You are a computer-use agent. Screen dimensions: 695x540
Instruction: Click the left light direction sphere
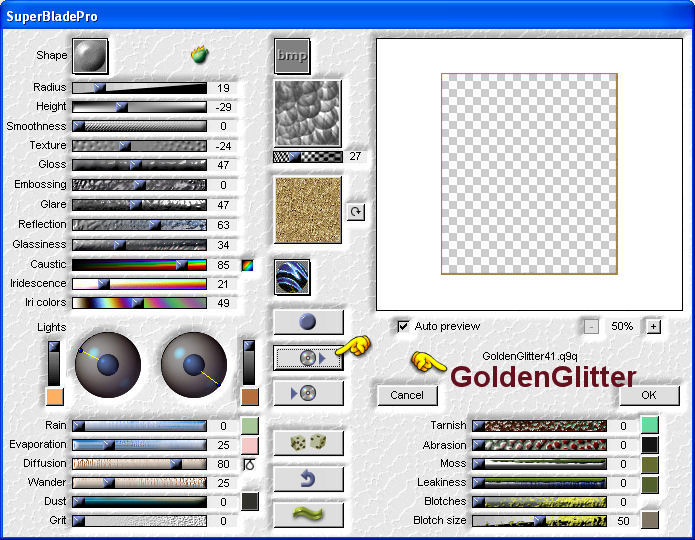[x=108, y=365]
